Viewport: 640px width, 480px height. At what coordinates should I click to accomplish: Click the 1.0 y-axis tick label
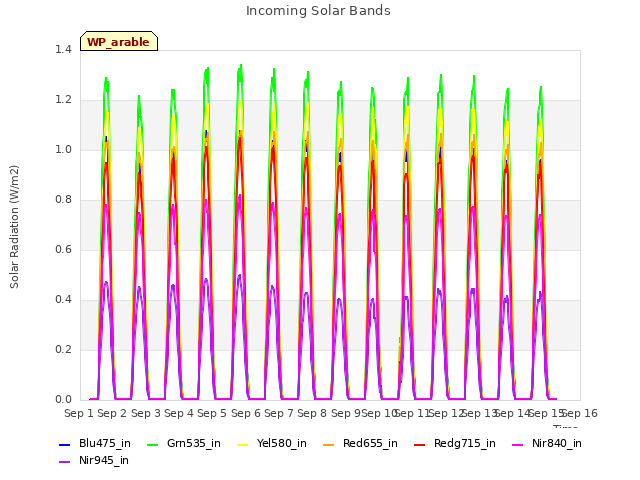63,149
